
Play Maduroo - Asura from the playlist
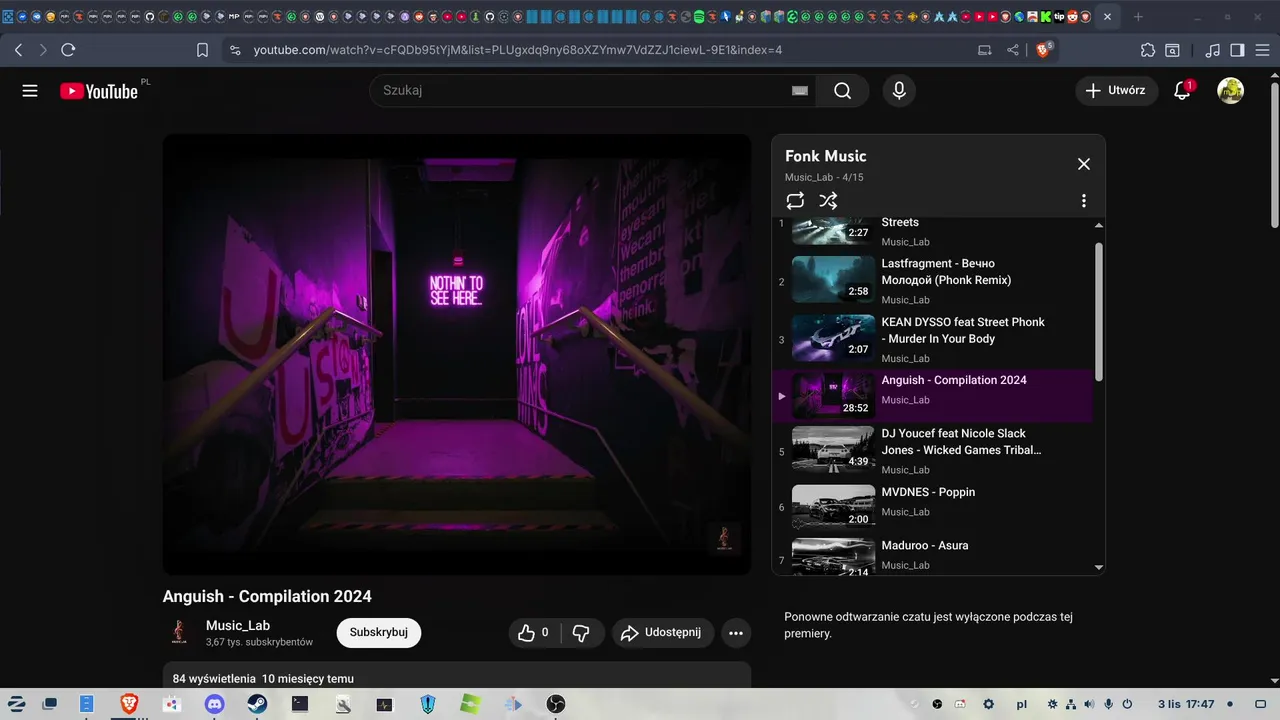click(932, 555)
